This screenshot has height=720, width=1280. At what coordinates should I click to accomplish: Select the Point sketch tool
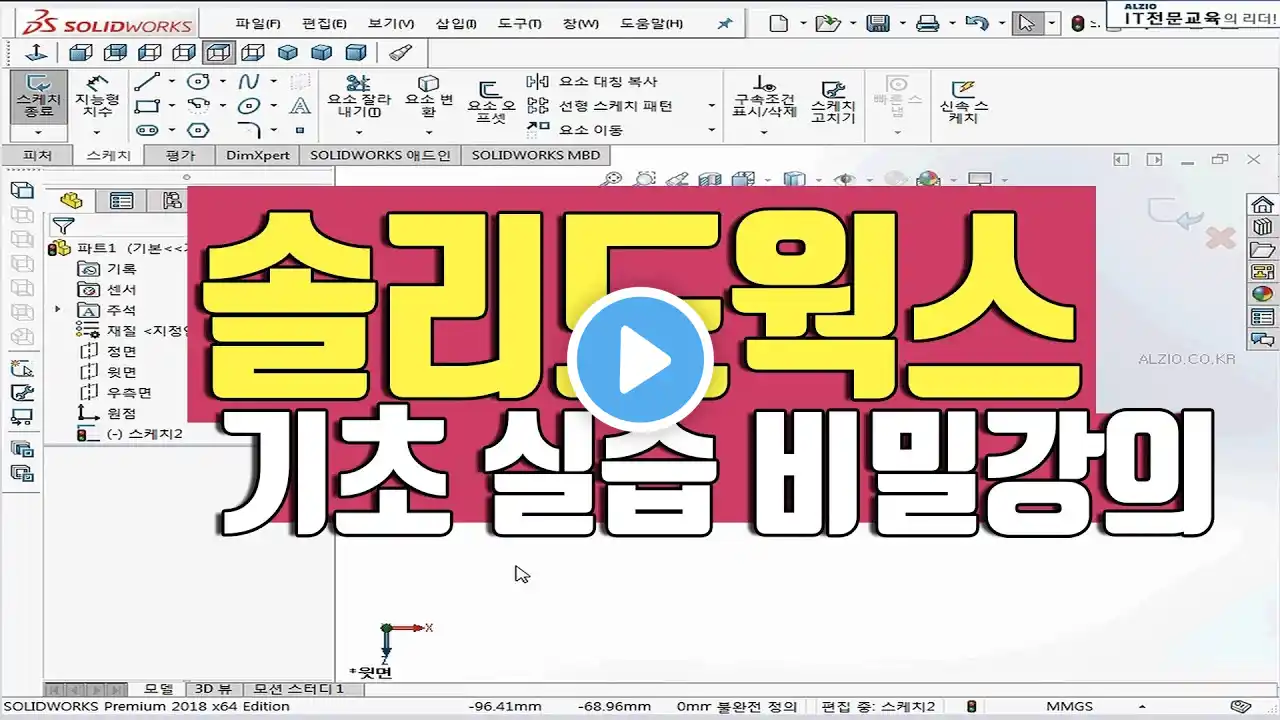(300, 130)
